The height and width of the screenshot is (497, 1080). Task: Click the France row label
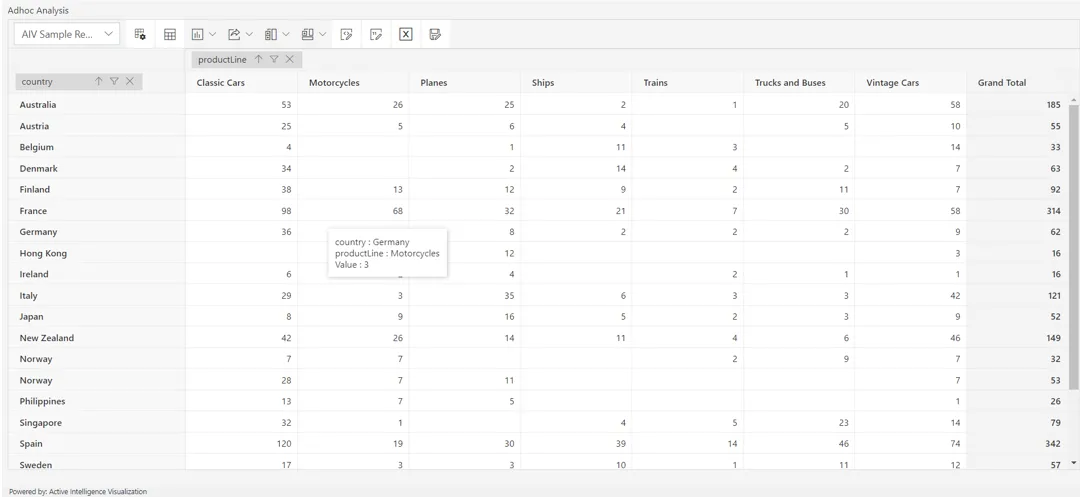[33, 211]
